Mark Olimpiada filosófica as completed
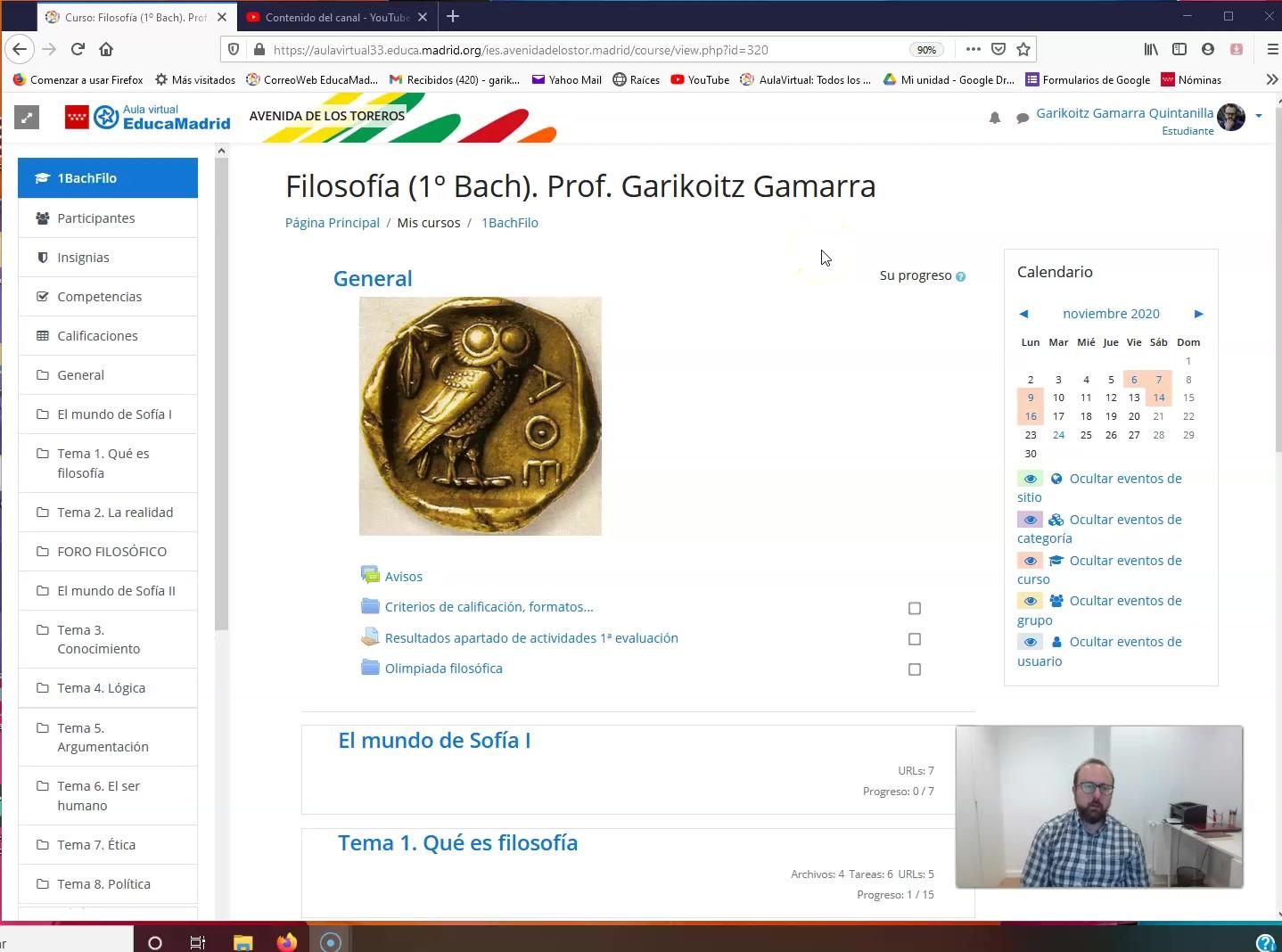This screenshot has height=952, width=1282. 914,669
